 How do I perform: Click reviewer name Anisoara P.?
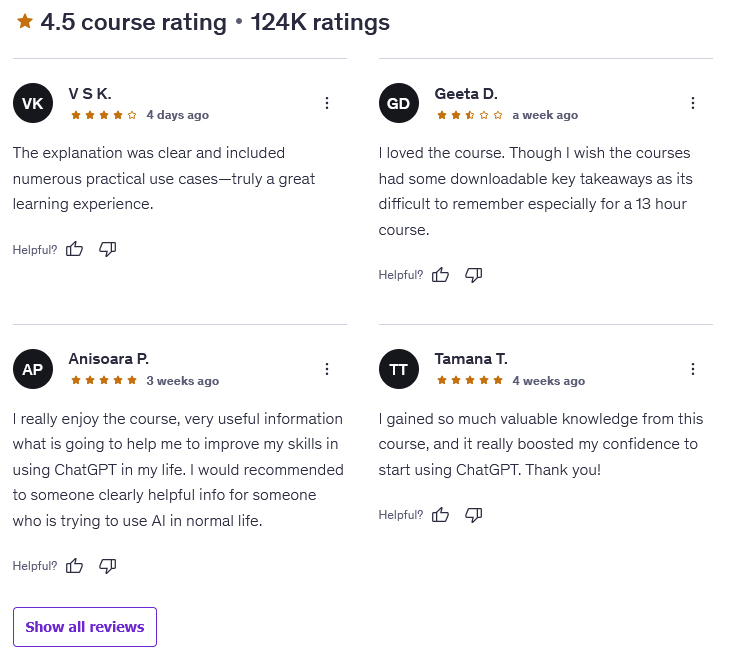point(109,358)
